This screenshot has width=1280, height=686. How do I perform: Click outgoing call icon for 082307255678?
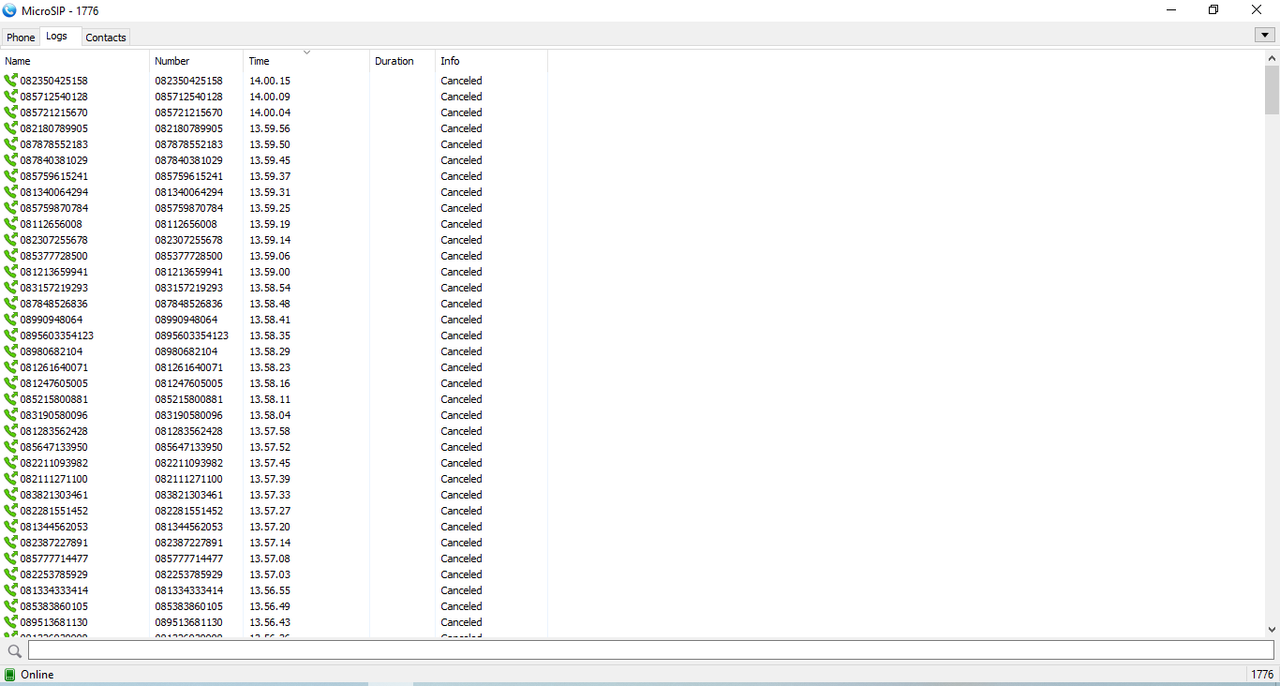click(x=11, y=241)
